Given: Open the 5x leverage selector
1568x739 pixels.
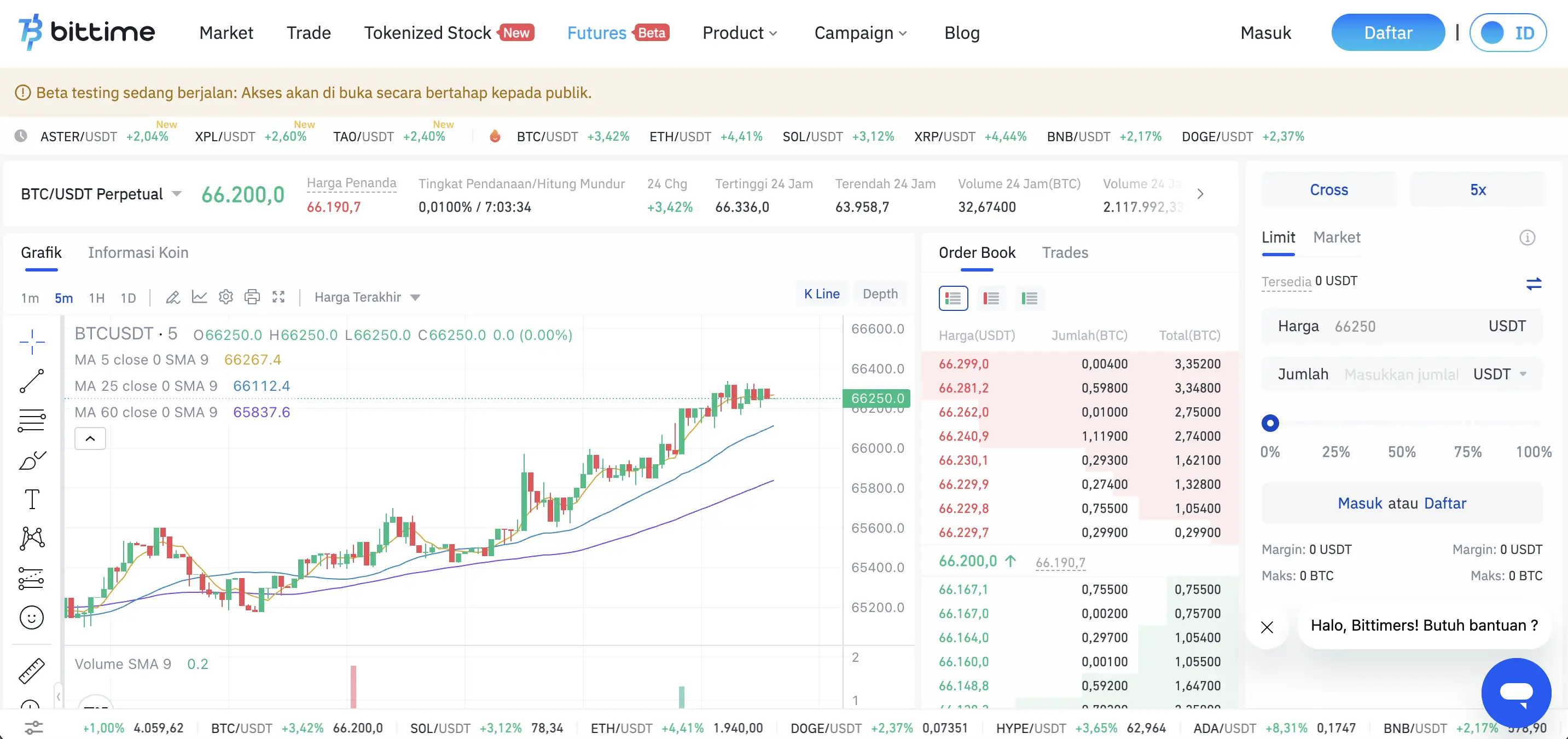Looking at the screenshot, I should click(1478, 190).
